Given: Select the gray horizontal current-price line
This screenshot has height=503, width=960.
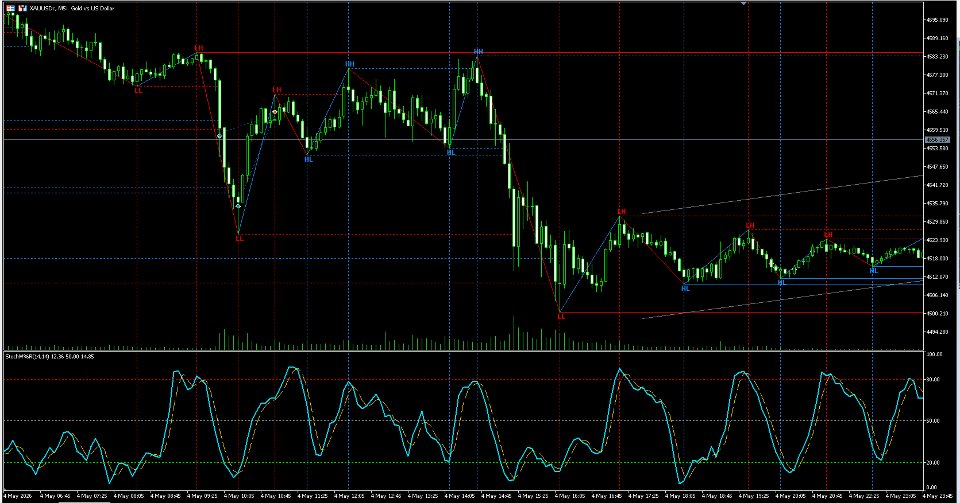Looking at the screenshot, I should point(463,140).
